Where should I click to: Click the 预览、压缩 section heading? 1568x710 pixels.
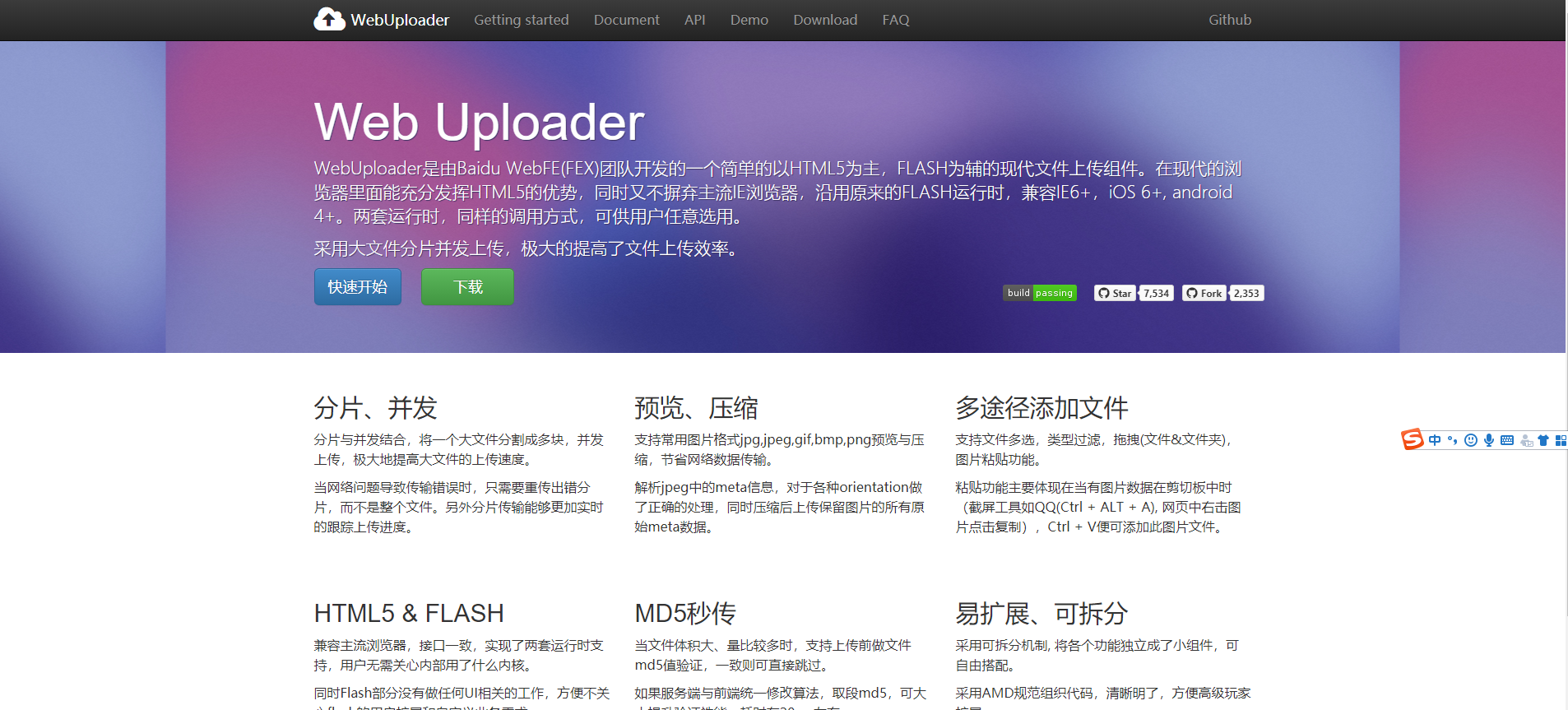696,408
